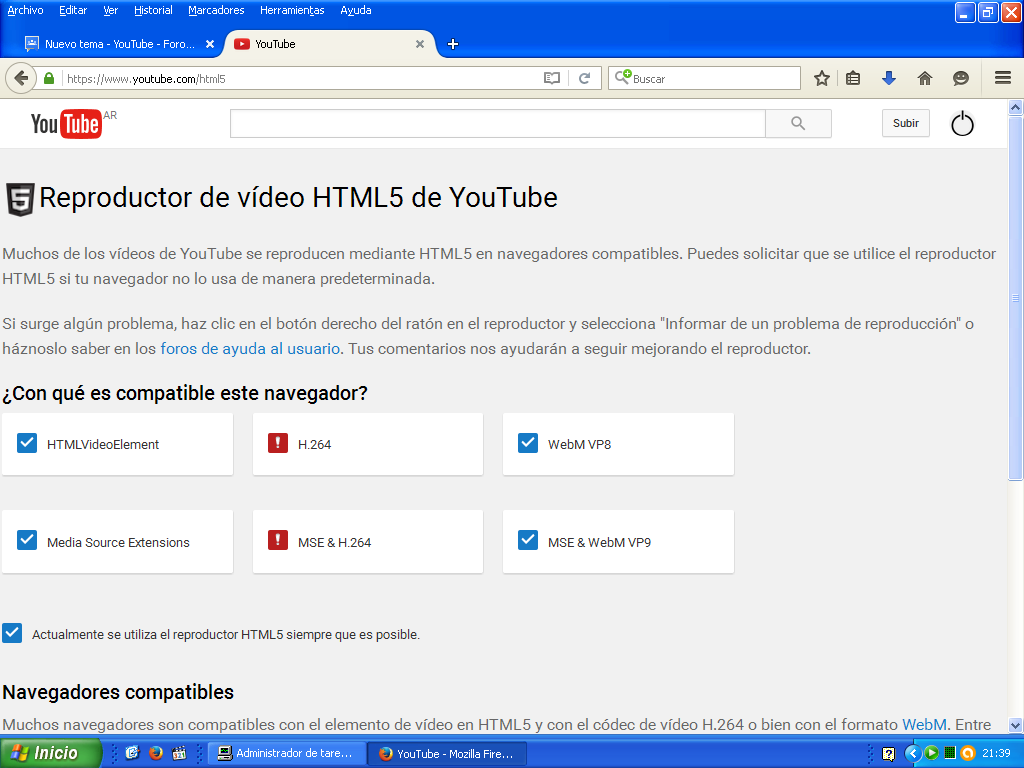Click the YouTube search text box

[498, 123]
